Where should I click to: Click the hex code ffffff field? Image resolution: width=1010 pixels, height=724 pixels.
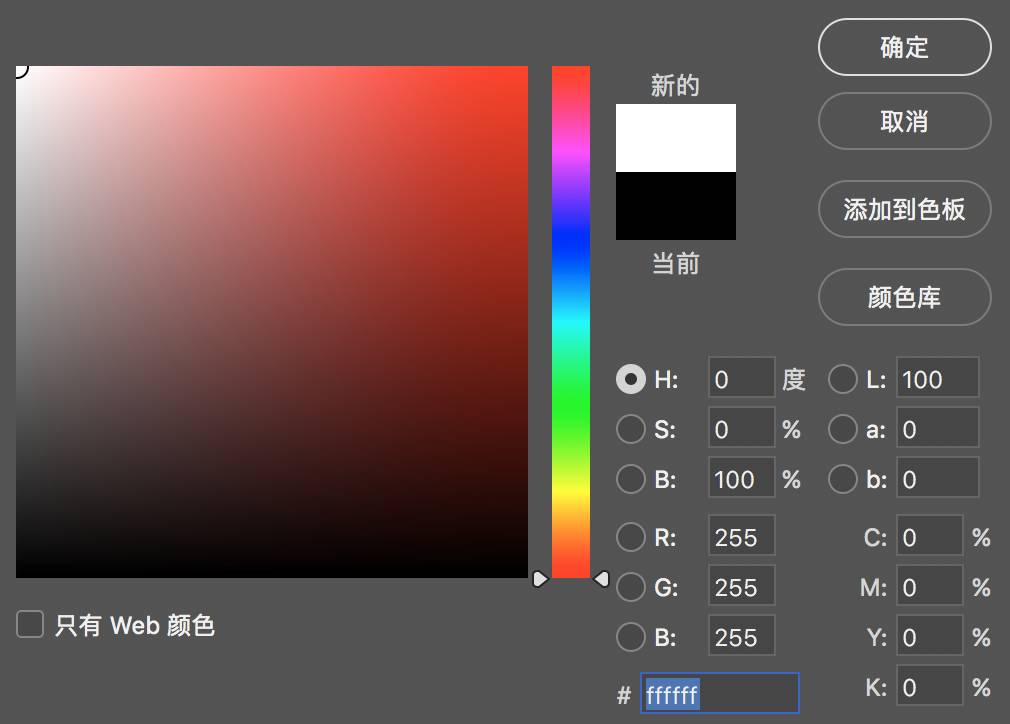point(719,693)
